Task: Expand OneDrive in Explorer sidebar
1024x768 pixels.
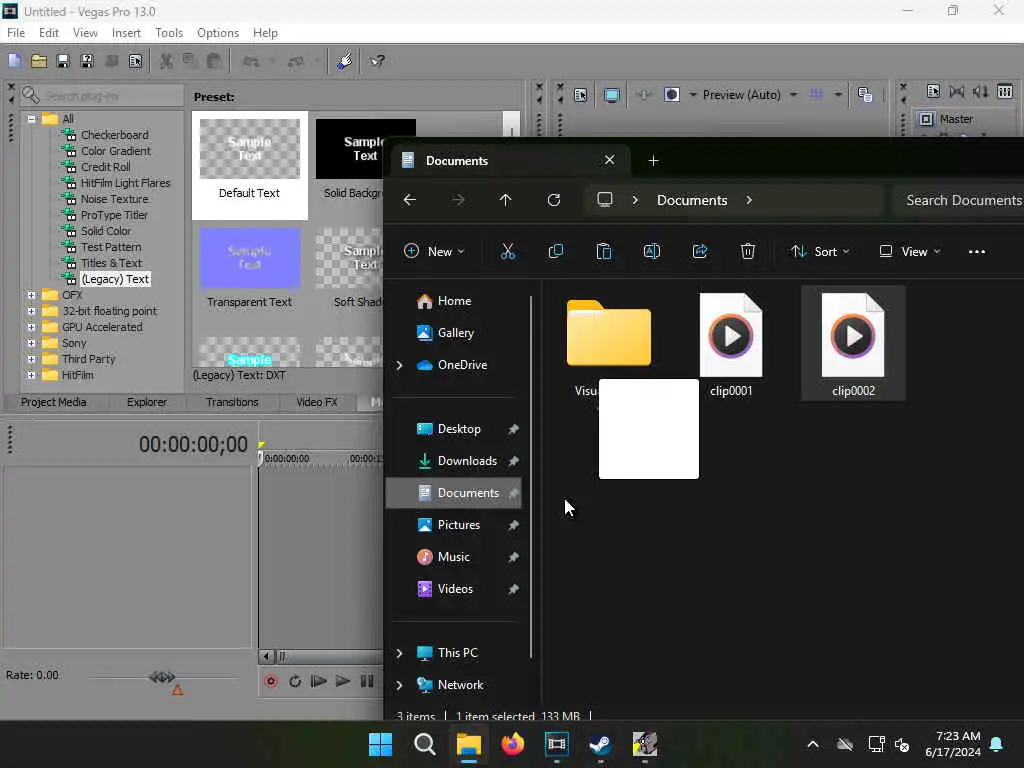Action: click(x=399, y=365)
